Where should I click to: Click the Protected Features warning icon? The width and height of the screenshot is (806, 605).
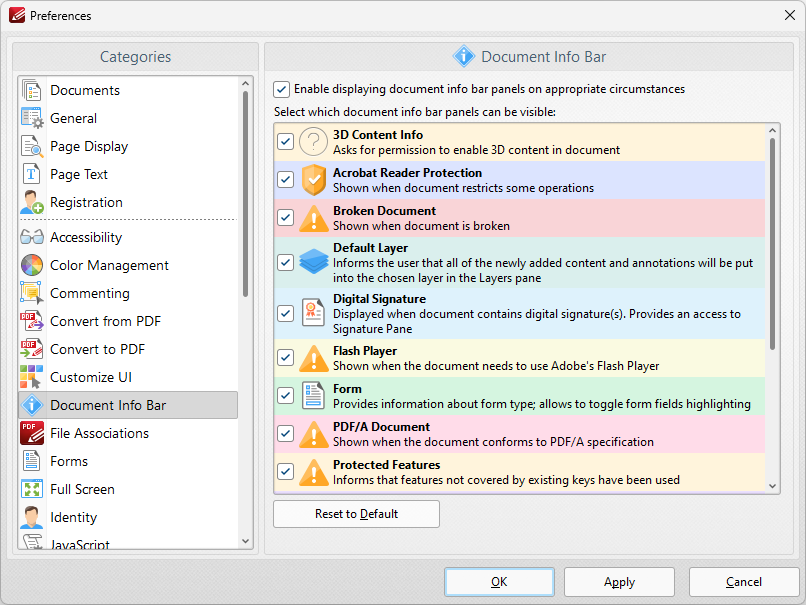click(x=314, y=472)
